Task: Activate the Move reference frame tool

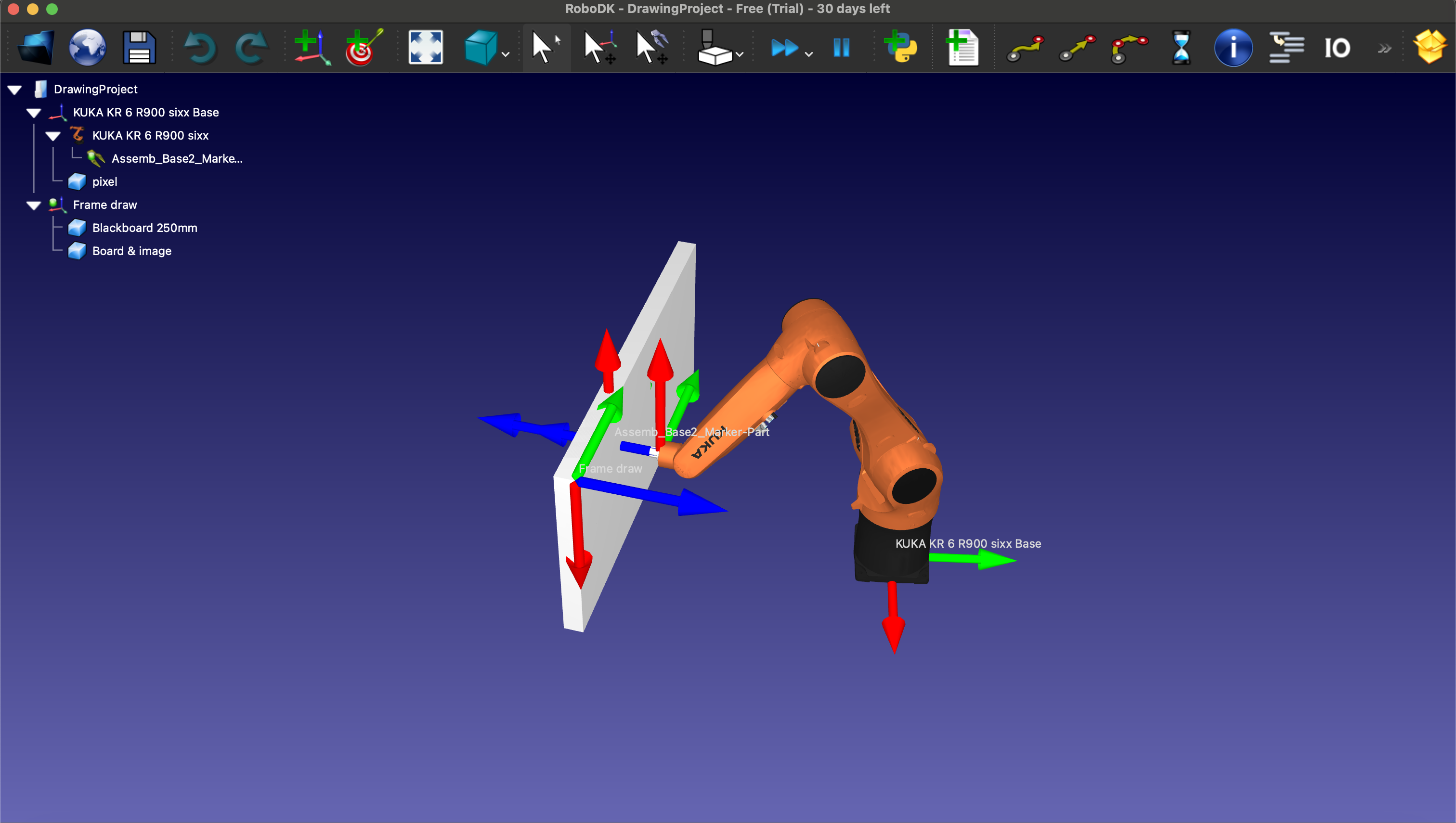Action: point(599,48)
